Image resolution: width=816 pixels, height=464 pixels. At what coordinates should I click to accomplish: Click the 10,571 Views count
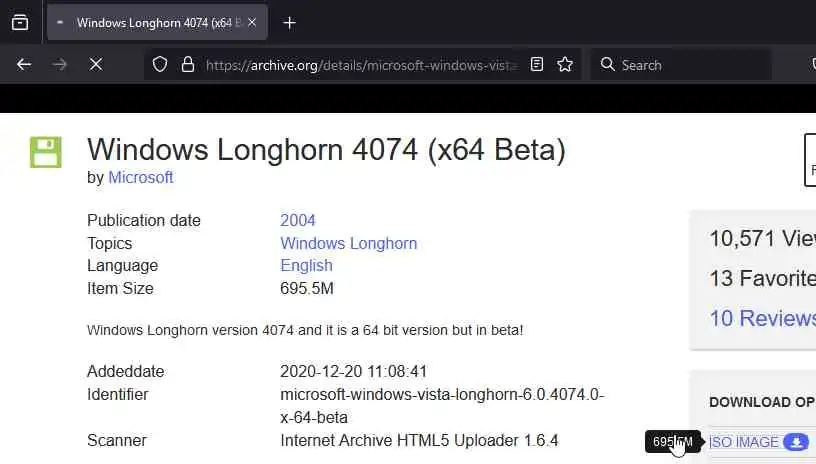pos(762,239)
